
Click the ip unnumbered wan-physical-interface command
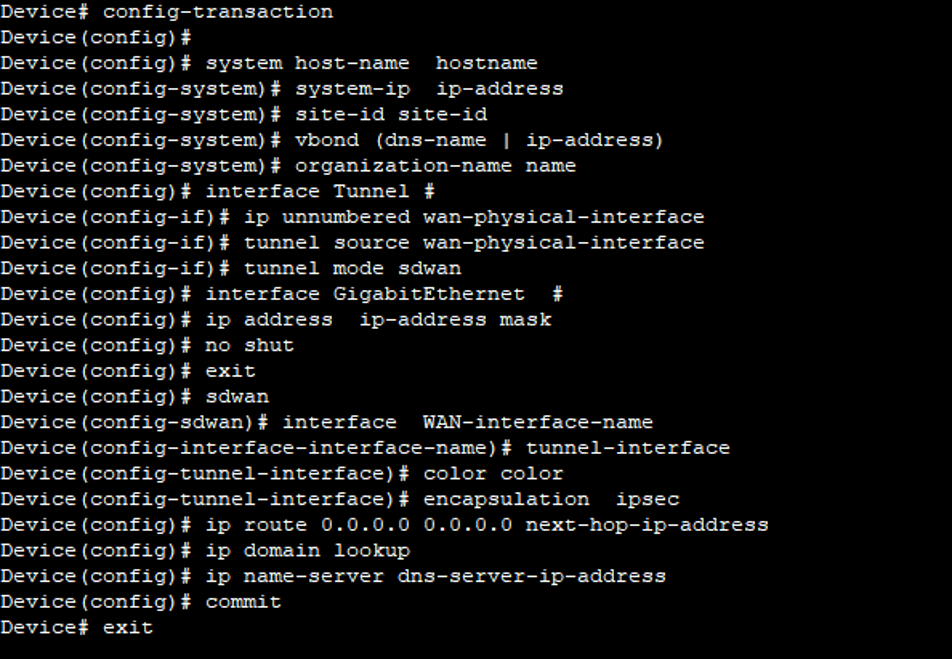[474, 217]
